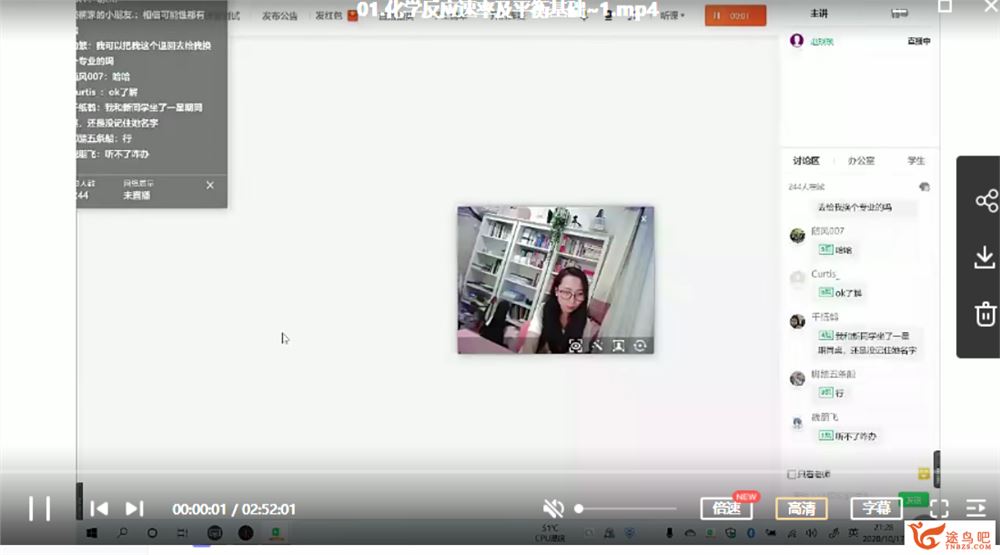1000x555 pixels.
Task: Click the username 千纸鹤 in the discussion
Action: (x=825, y=316)
